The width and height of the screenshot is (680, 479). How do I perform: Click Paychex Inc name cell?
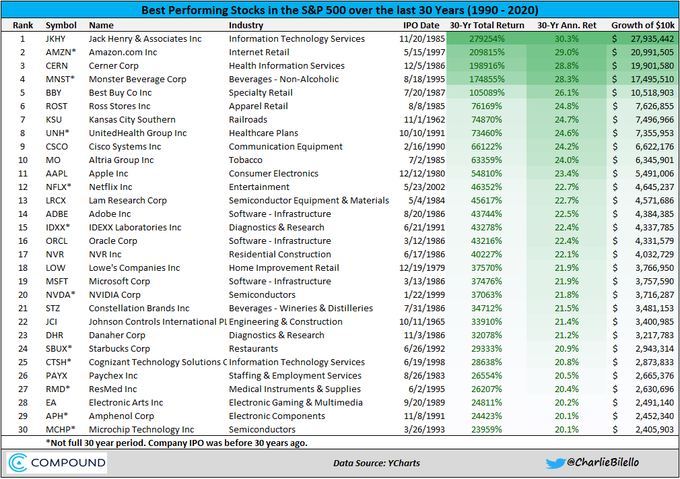[113, 375]
